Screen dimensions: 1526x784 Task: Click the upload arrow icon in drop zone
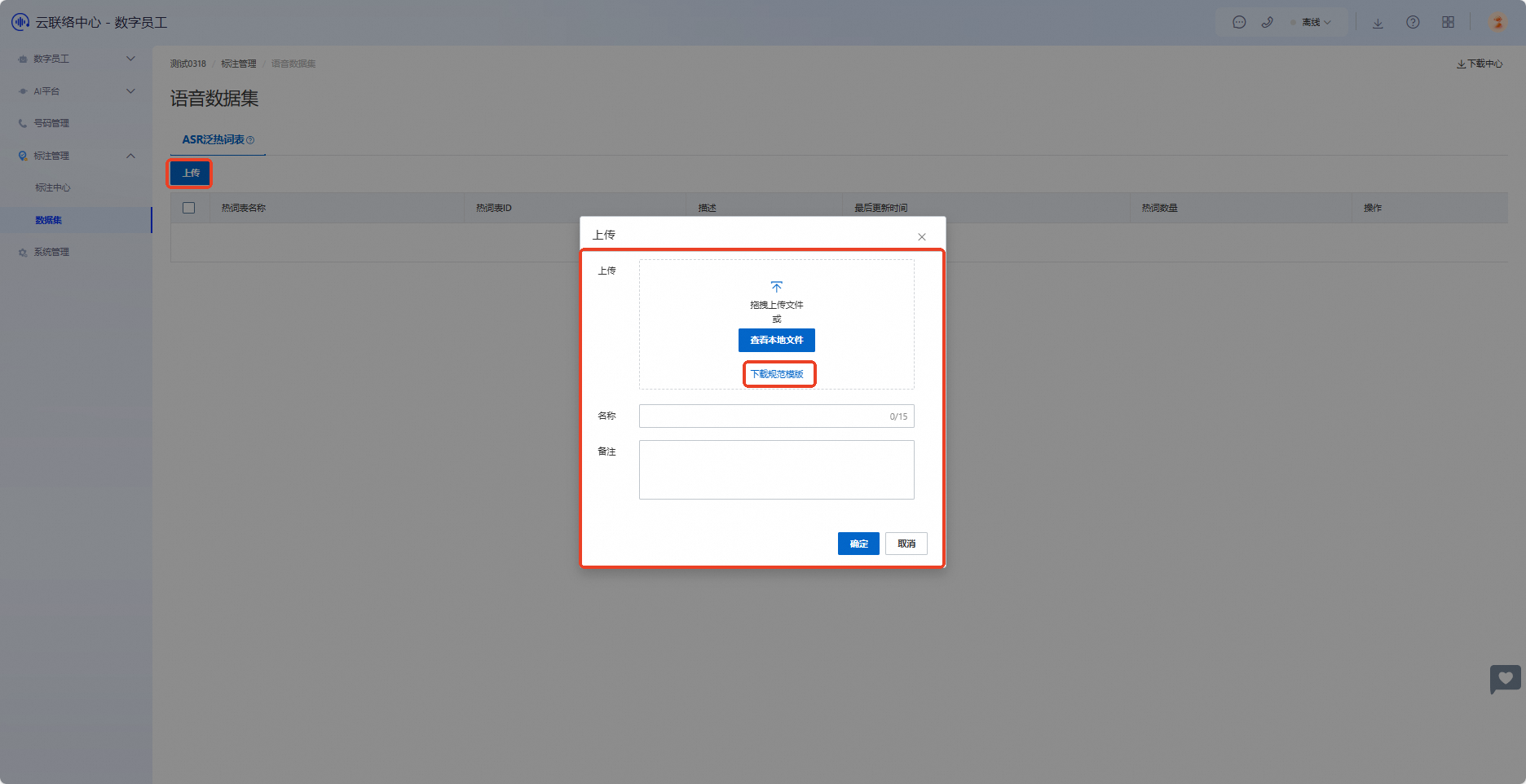(777, 287)
